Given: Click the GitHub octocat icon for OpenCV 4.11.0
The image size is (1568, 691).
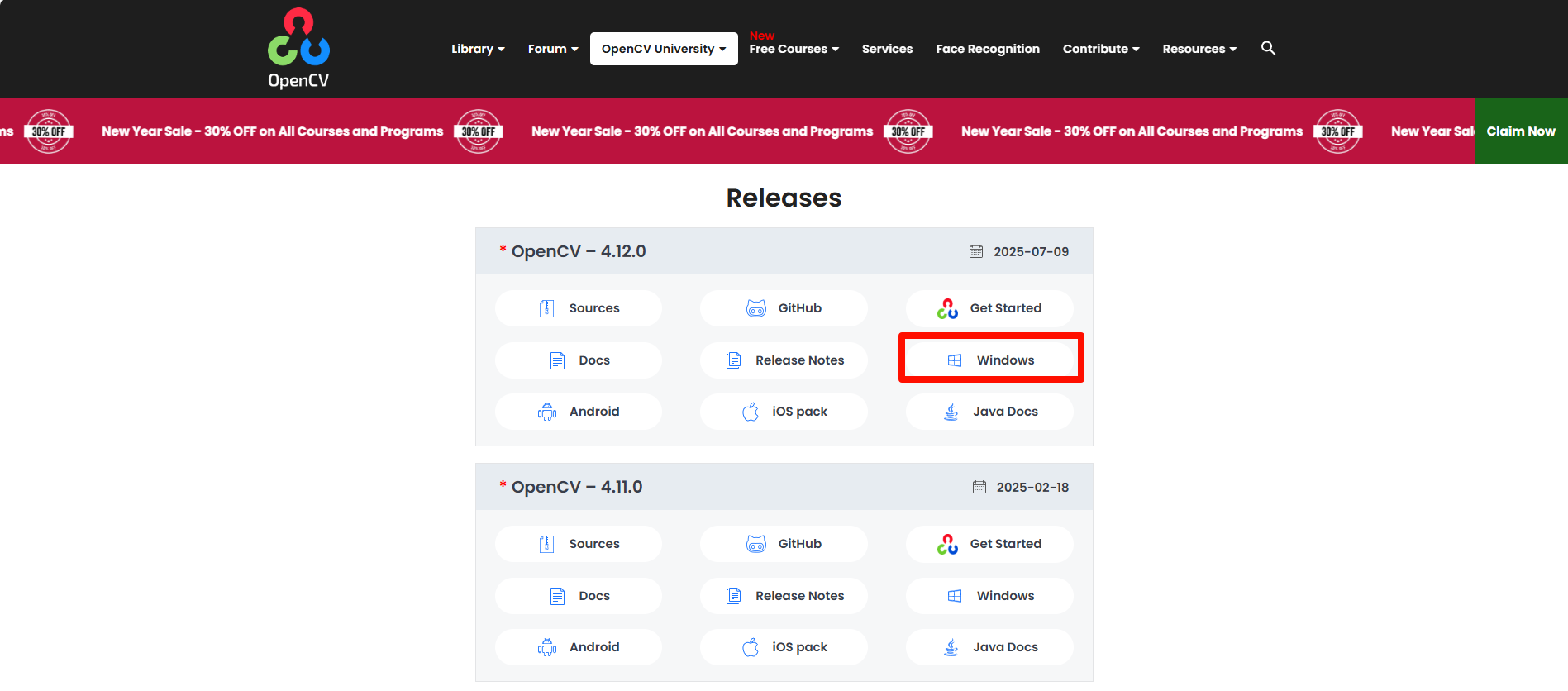Looking at the screenshot, I should click(756, 544).
